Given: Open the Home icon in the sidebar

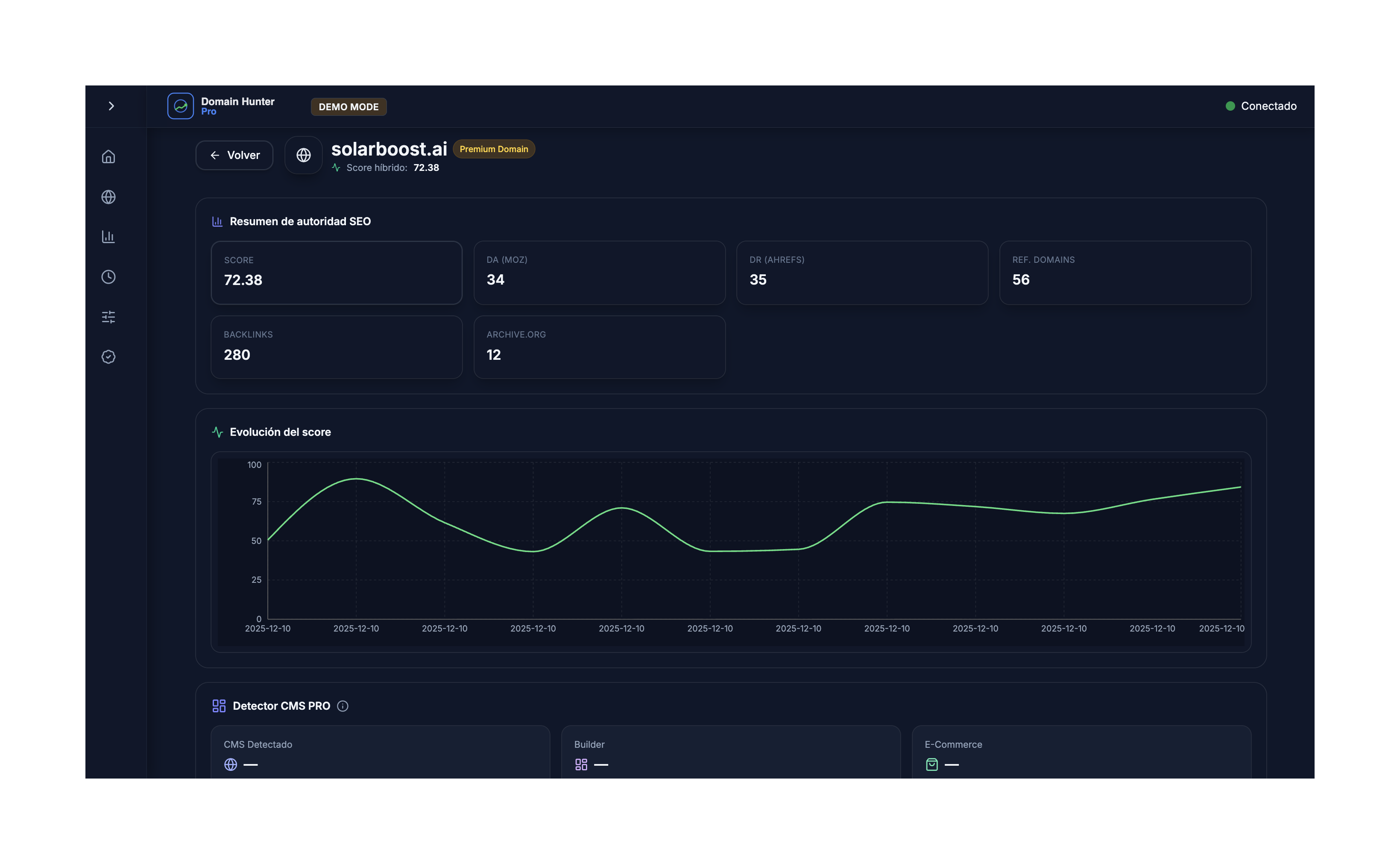Looking at the screenshot, I should tap(108, 156).
